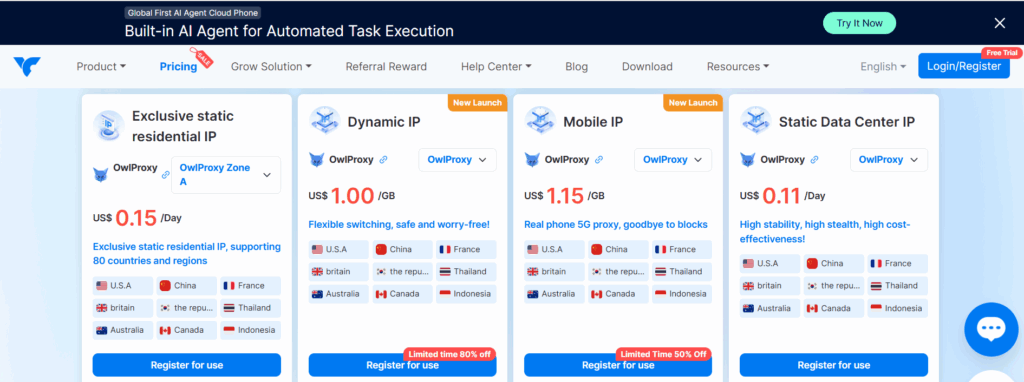Select britain in Exclusive static card

coord(123,308)
